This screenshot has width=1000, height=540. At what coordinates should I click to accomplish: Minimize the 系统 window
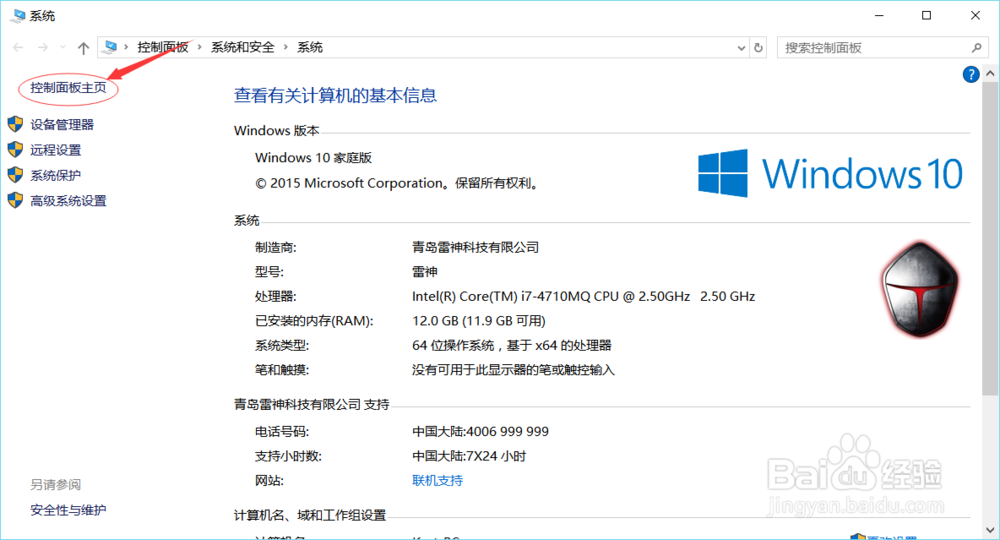pos(879,15)
